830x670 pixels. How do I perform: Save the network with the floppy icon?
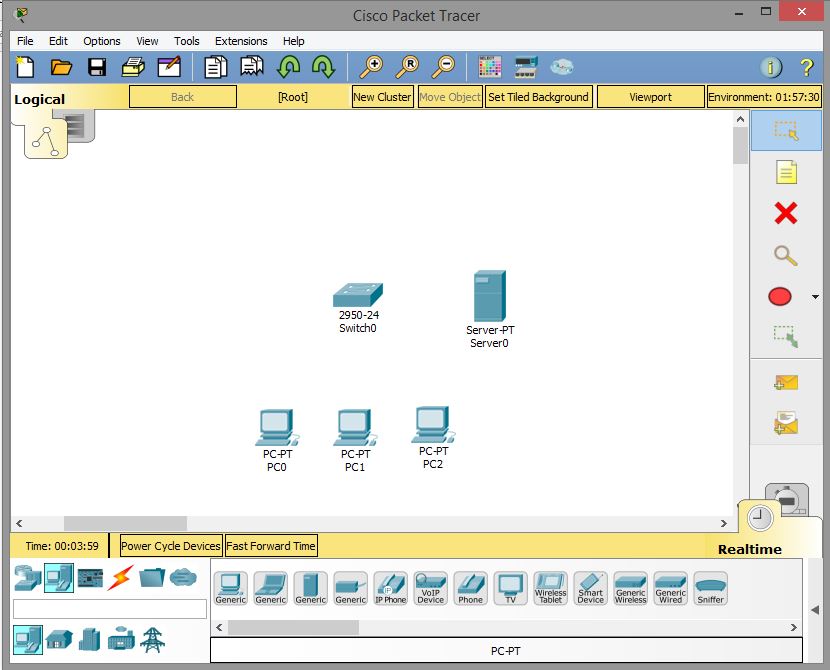[97, 67]
